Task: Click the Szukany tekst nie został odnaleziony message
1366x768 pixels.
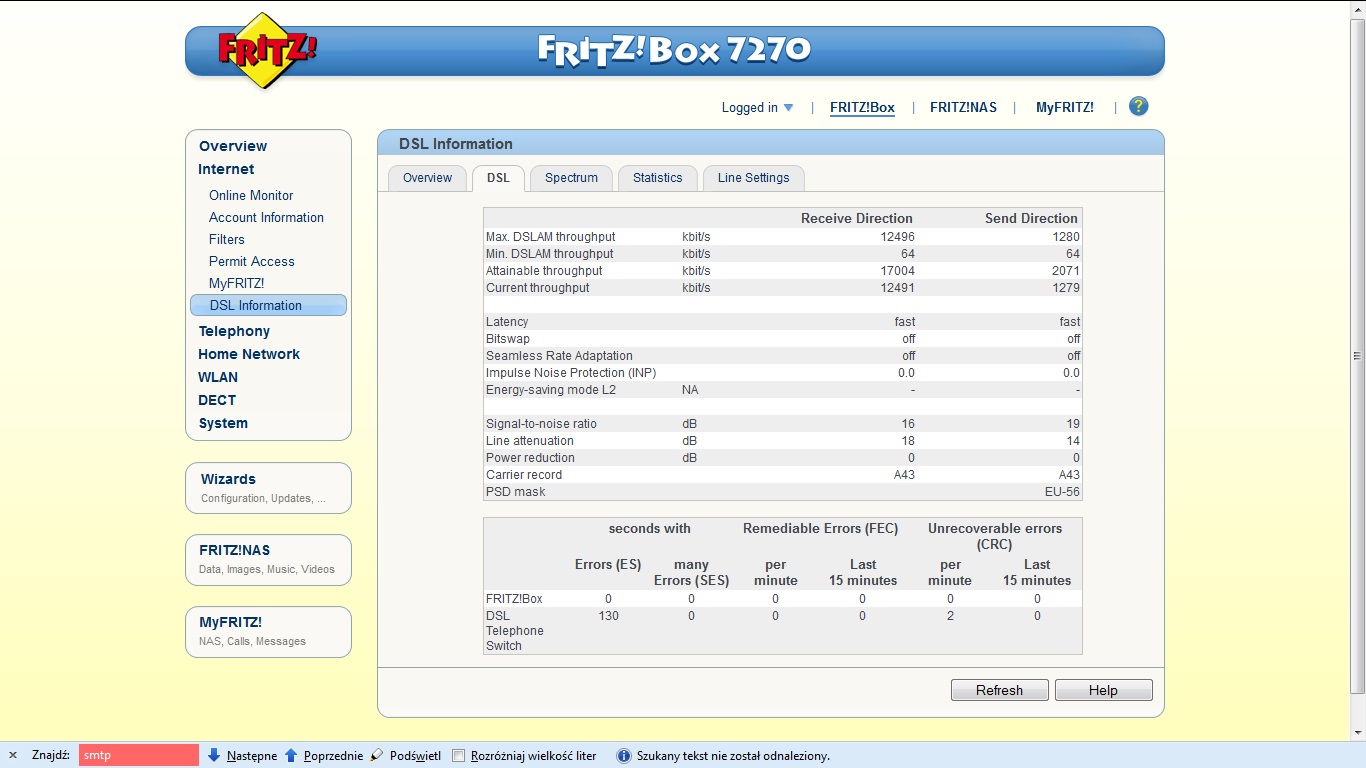Action: (x=733, y=756)
